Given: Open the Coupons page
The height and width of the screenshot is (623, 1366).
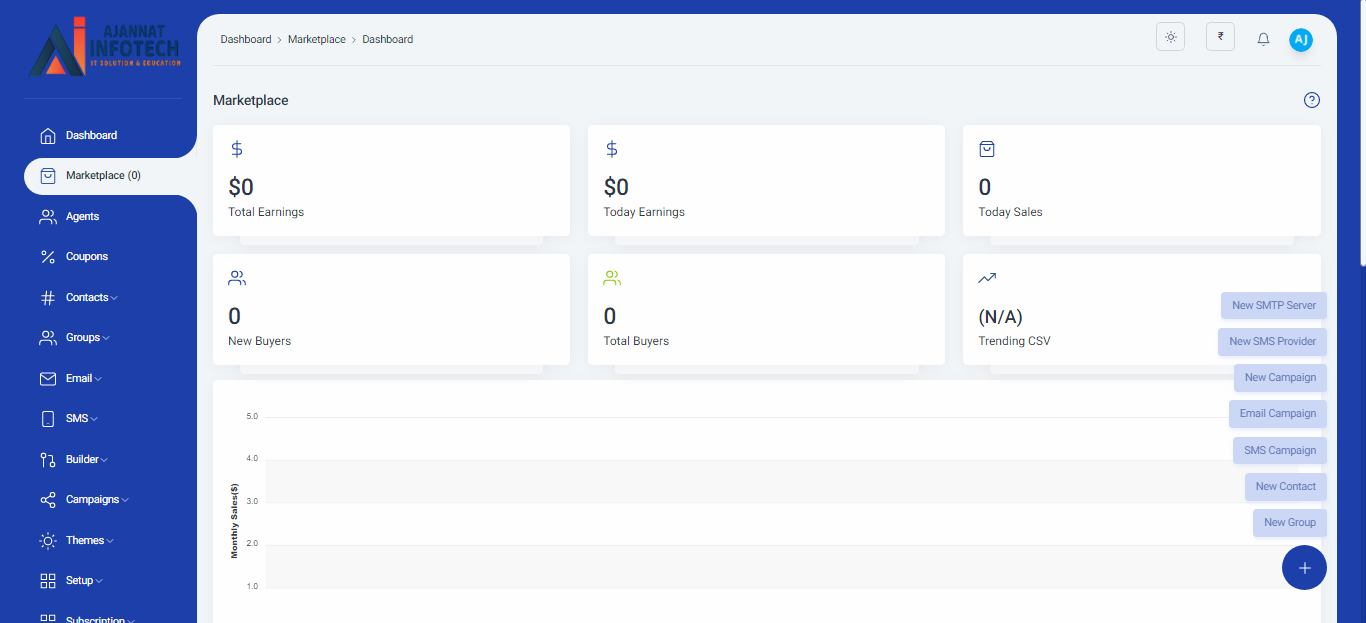Looking at the screenshot, I should click(x=86, y=257).
